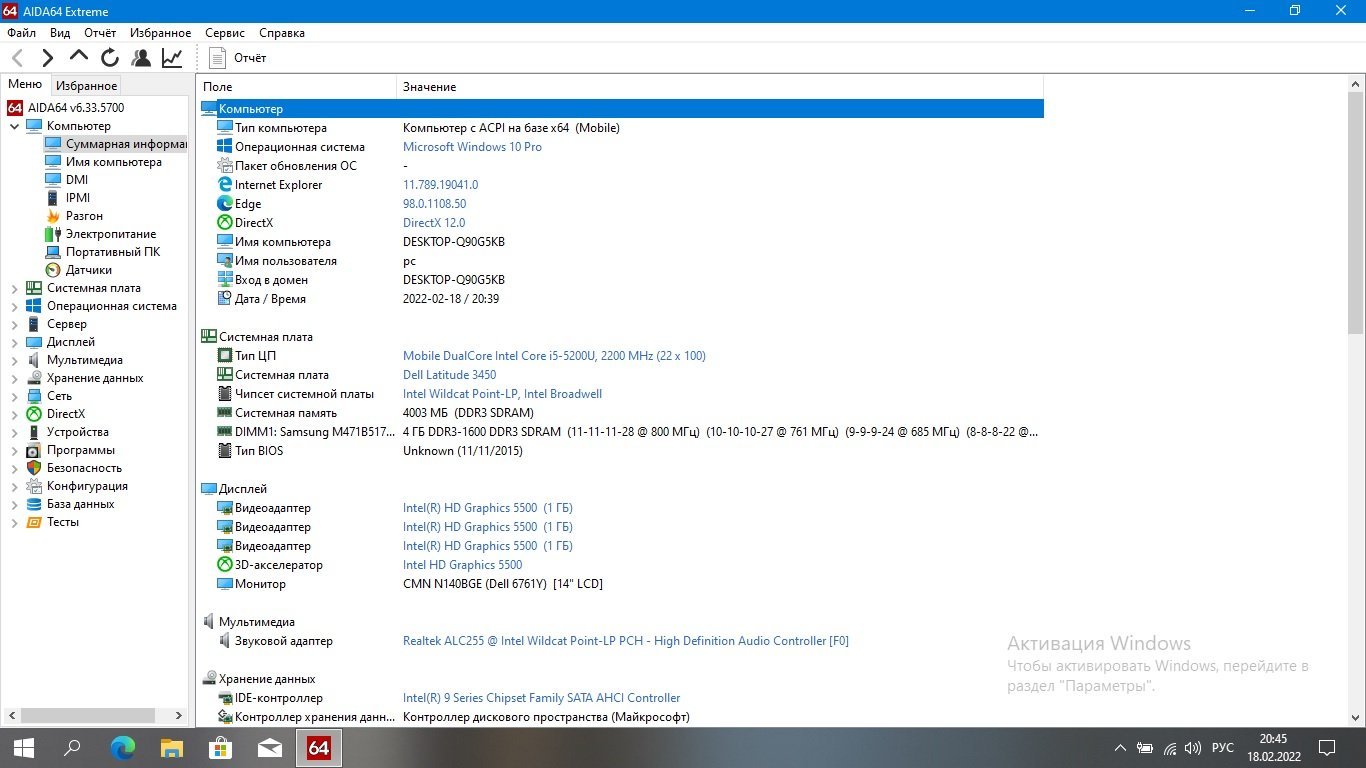
Task: Click the Refresh toolbar icon
Action: (x=110, y=58)
